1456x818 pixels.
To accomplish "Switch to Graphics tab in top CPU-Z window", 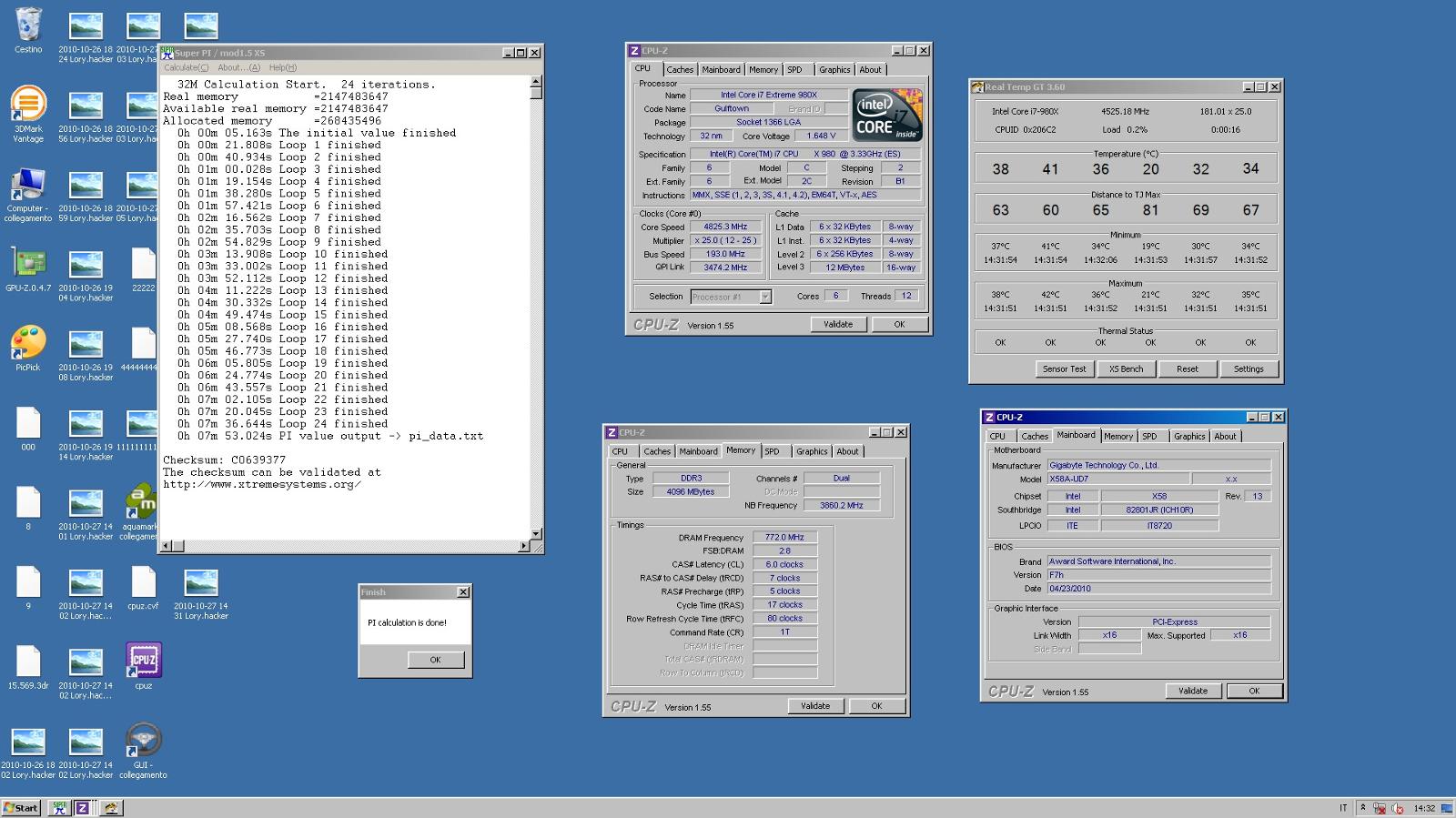I will pyautogui.click(x=834, y=70).
